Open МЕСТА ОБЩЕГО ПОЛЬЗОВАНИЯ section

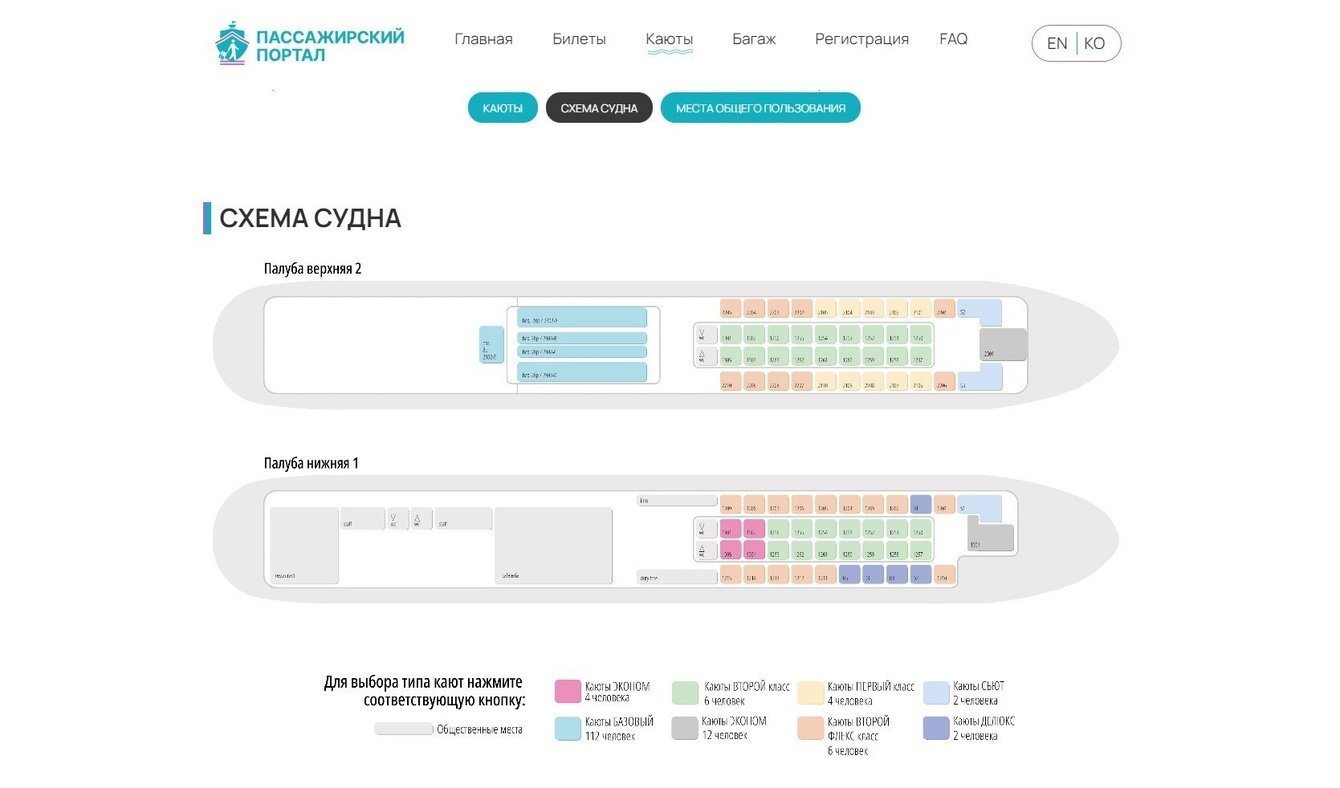point(760,108)
